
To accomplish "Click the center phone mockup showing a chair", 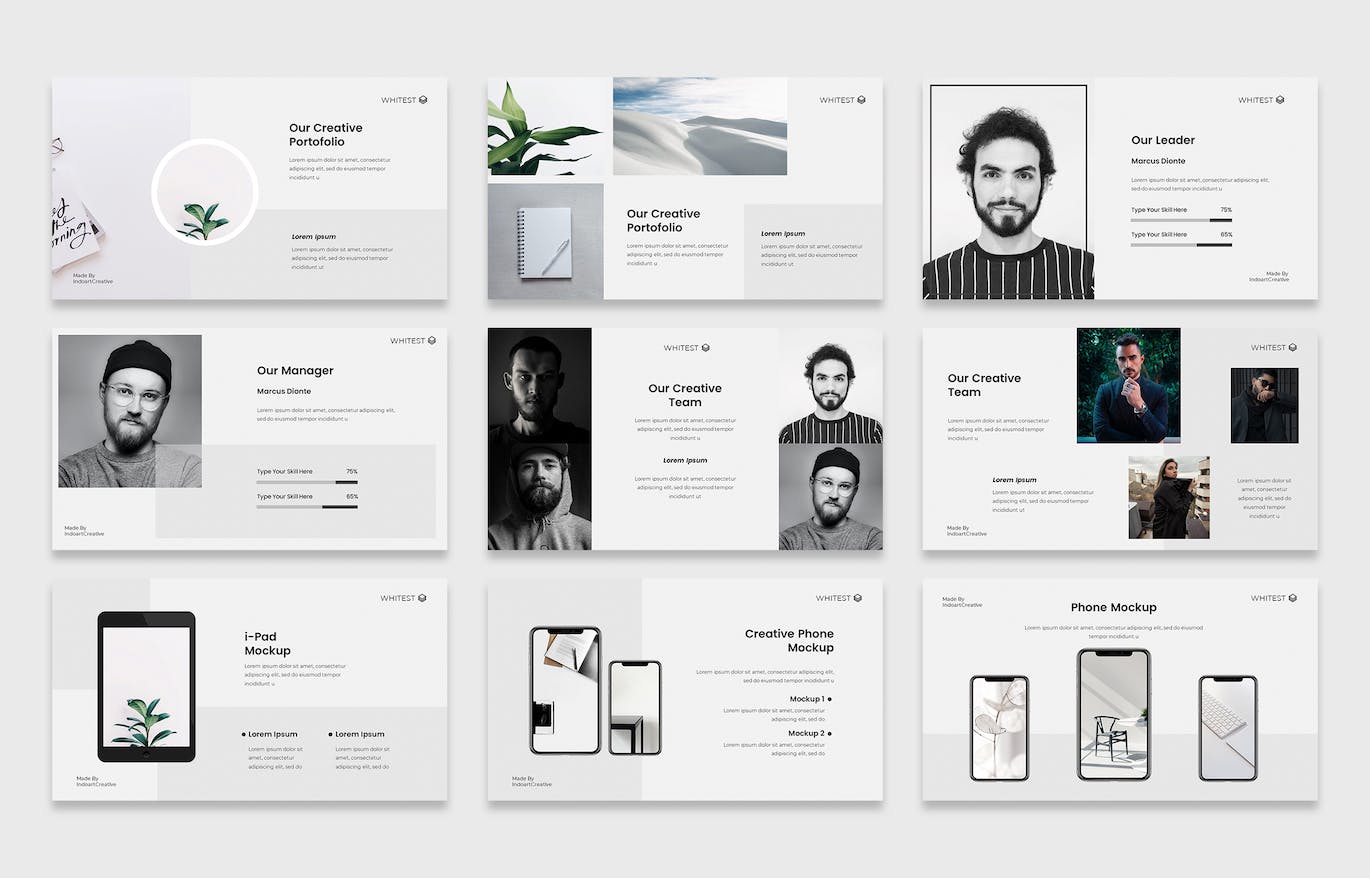I will click(x=1113, y=714).
